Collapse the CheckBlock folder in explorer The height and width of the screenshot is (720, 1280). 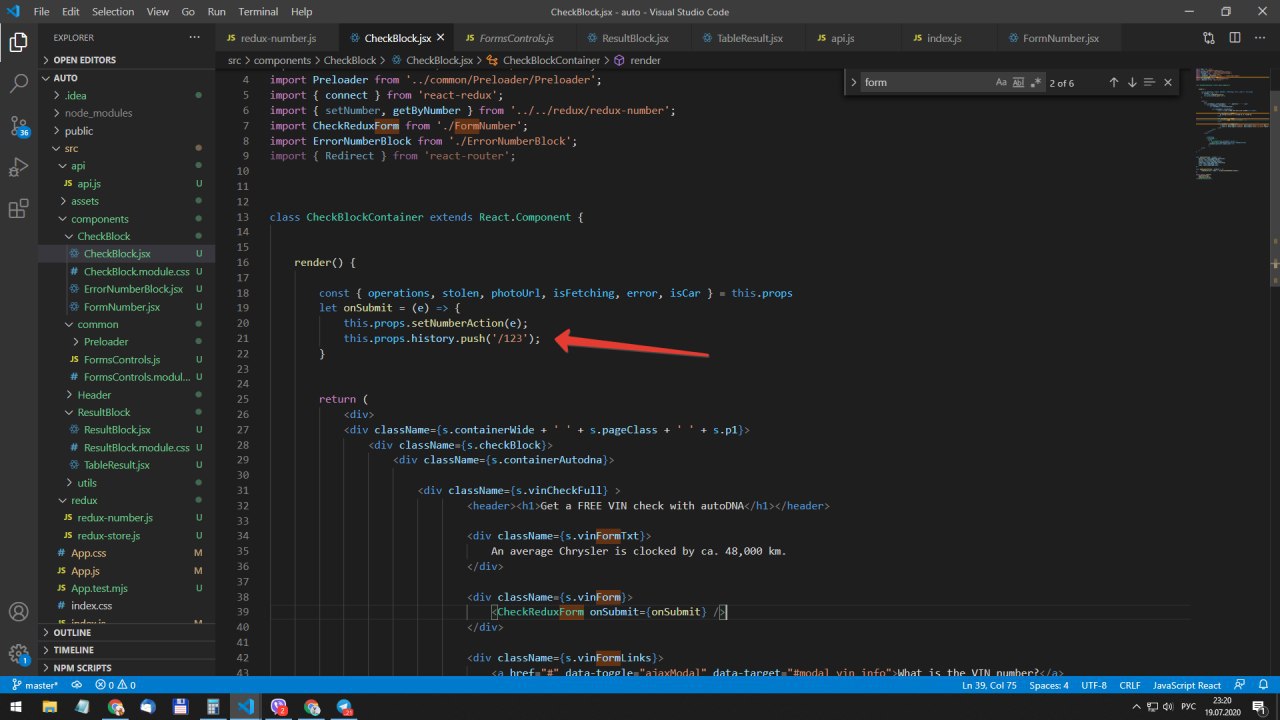pyautogui.click(x=103, y=236)
